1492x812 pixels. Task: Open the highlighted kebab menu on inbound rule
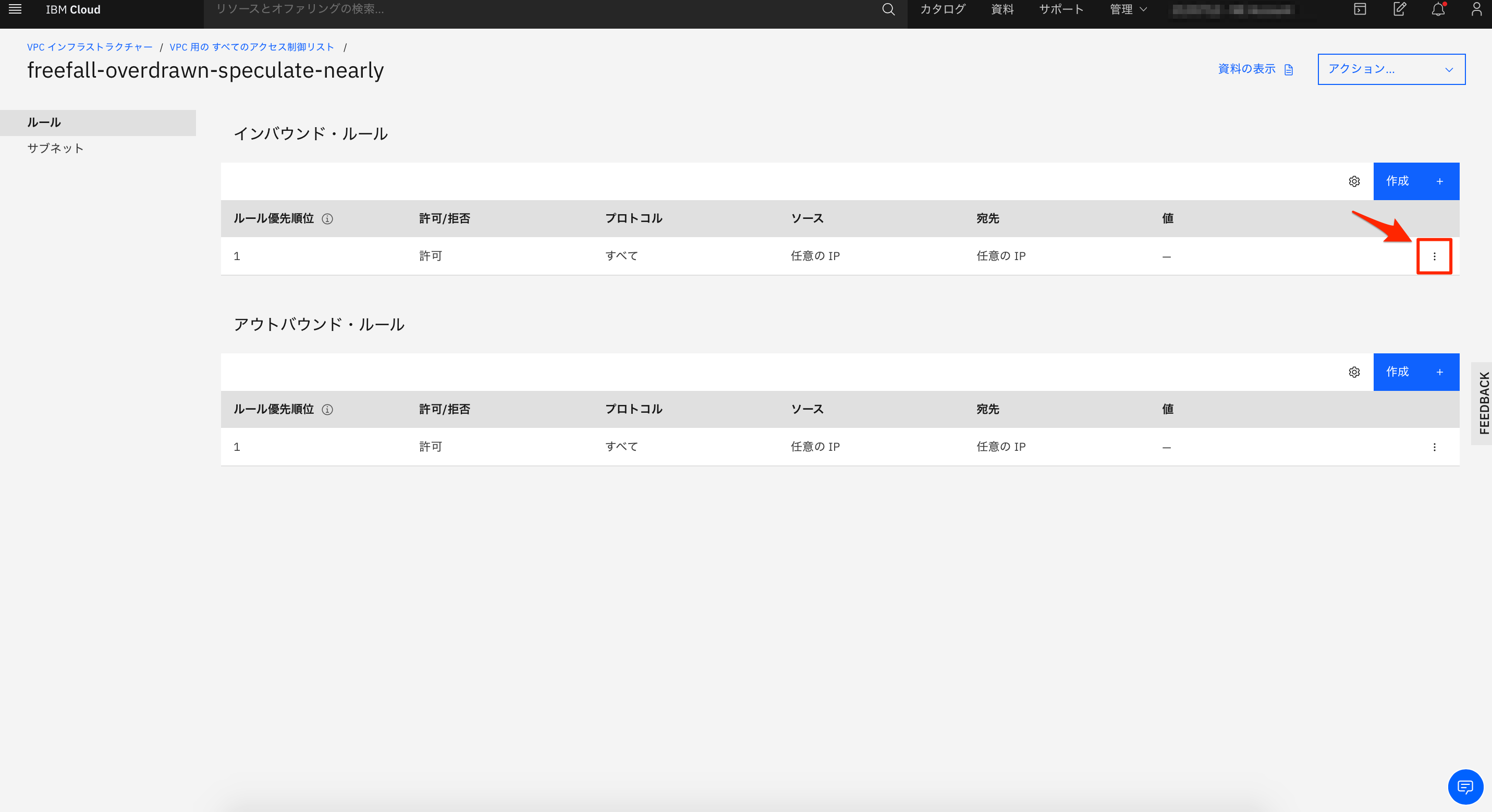pyautogui.click(x=1435, y=256)
